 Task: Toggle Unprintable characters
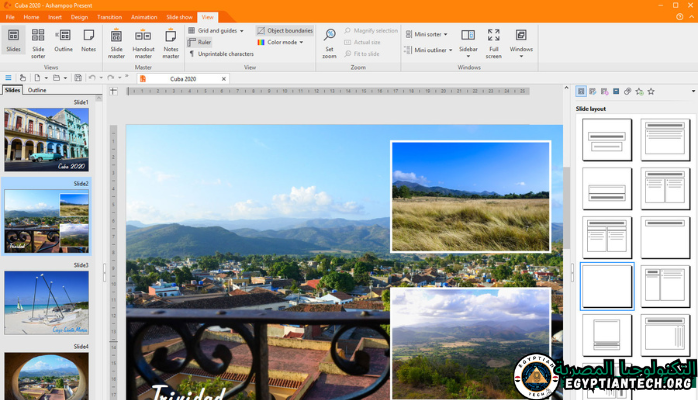221,54
